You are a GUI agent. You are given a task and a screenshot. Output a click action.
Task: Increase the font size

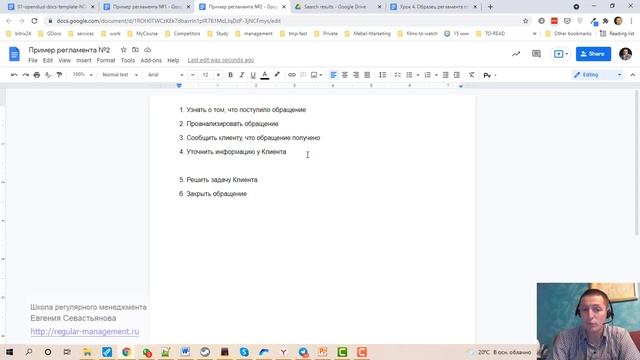[x=218, y=75]
